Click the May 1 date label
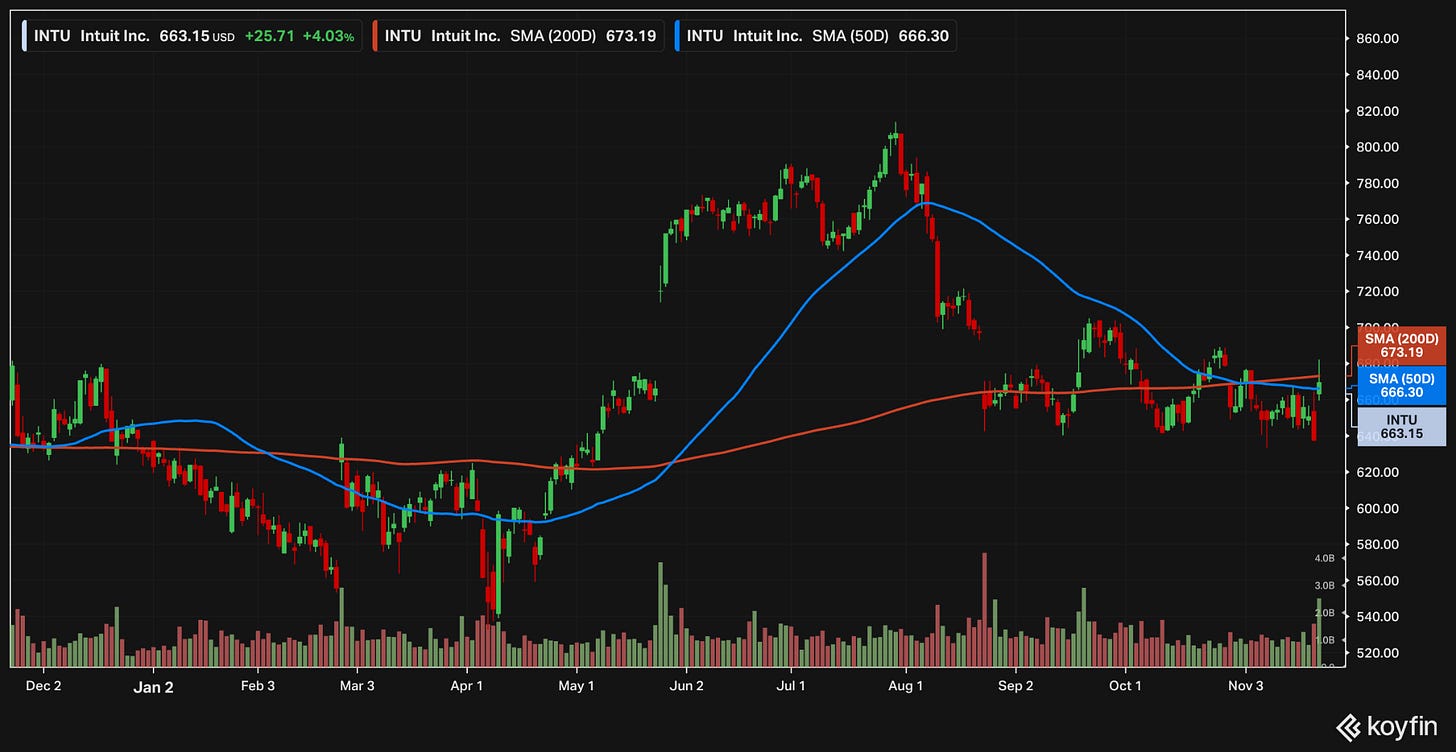This screenshot has width=1456, height=752. (x=576, y=686)
